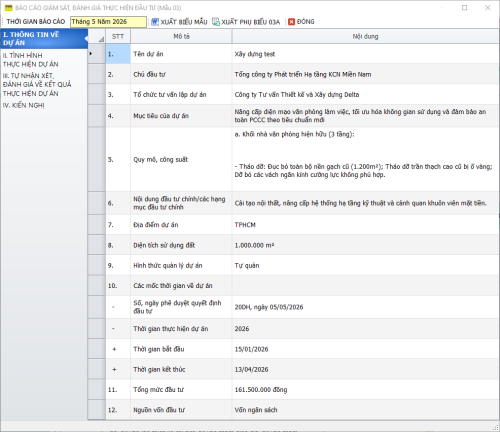Select row header of Địa điểm dự án
The width and height of the screenshot is (500, 432).
tap(97, 225)
